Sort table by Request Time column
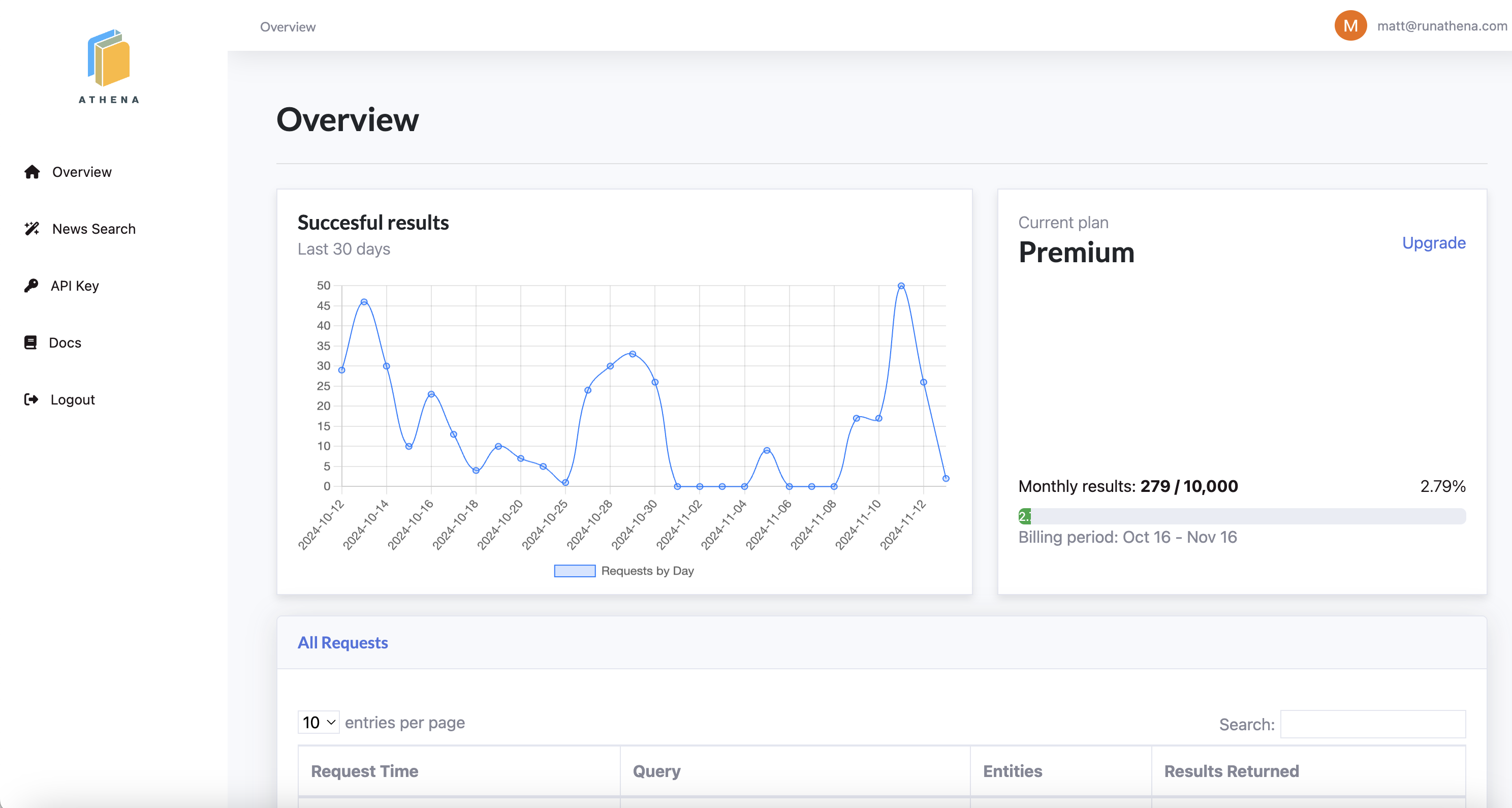 [364, 771]
